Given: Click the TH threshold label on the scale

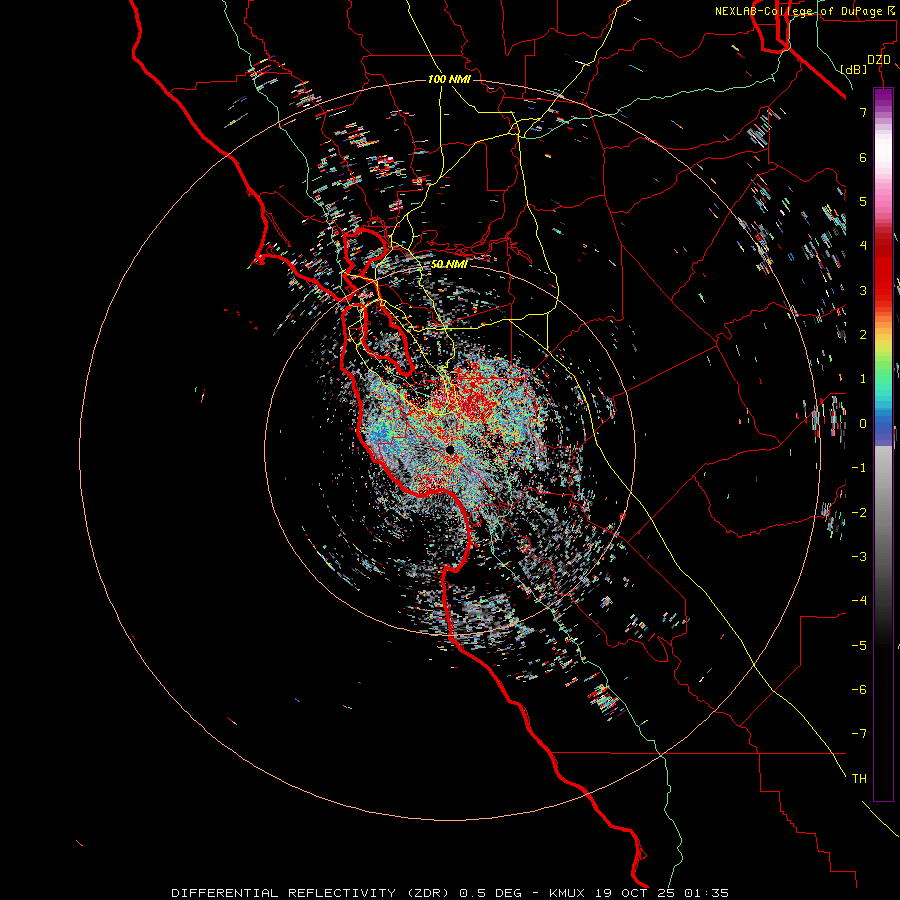Looking at the screenshot, I should [x=859, y=778].
